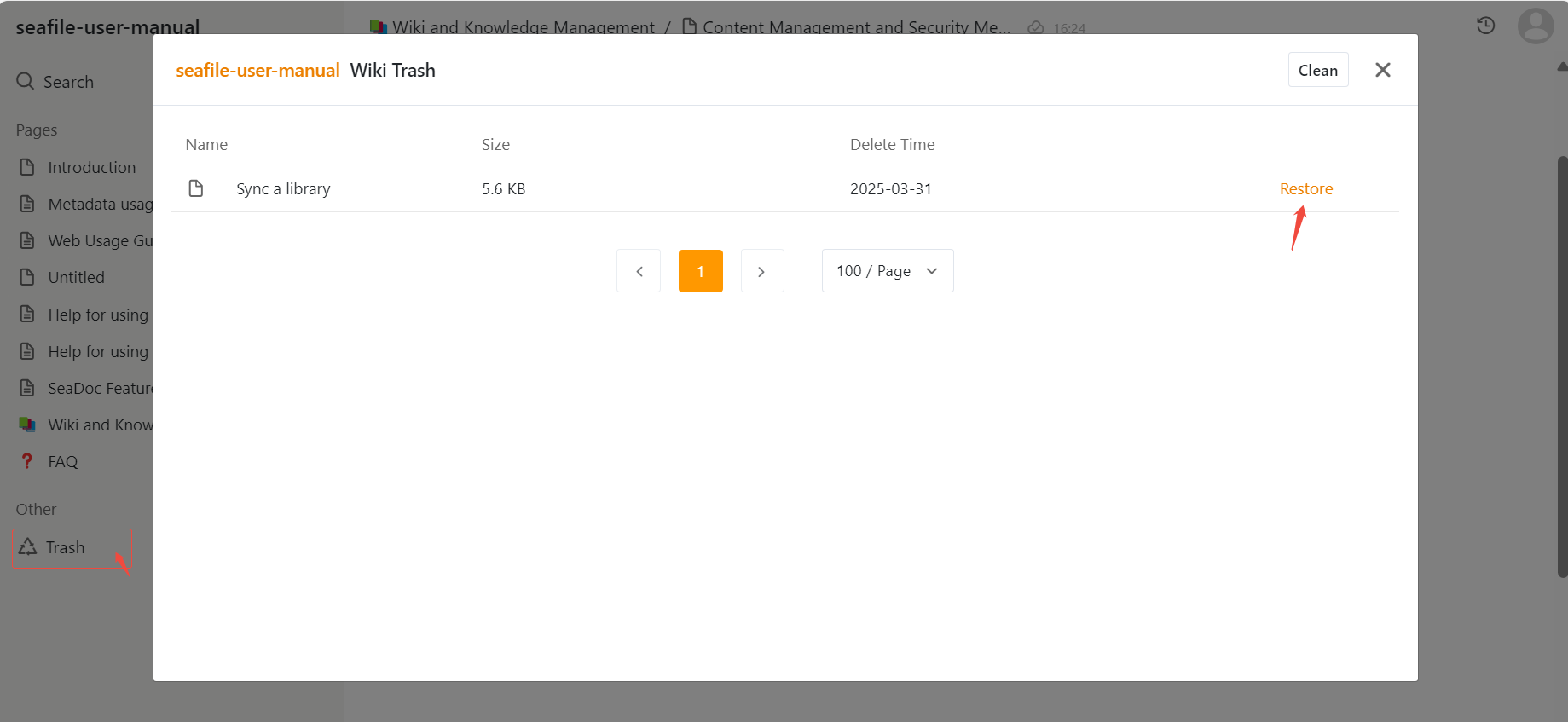Click the seafile-user-manual title link

(x=257, y=70)
